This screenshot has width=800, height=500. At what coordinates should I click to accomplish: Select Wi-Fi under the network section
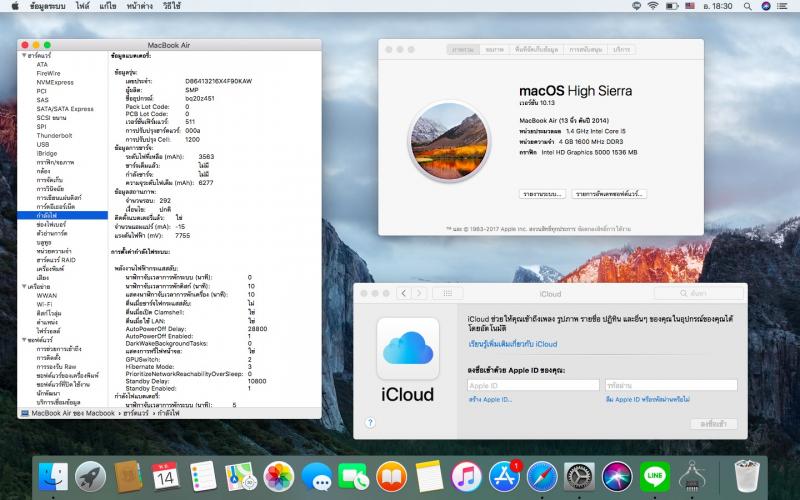tap(44, 305)
